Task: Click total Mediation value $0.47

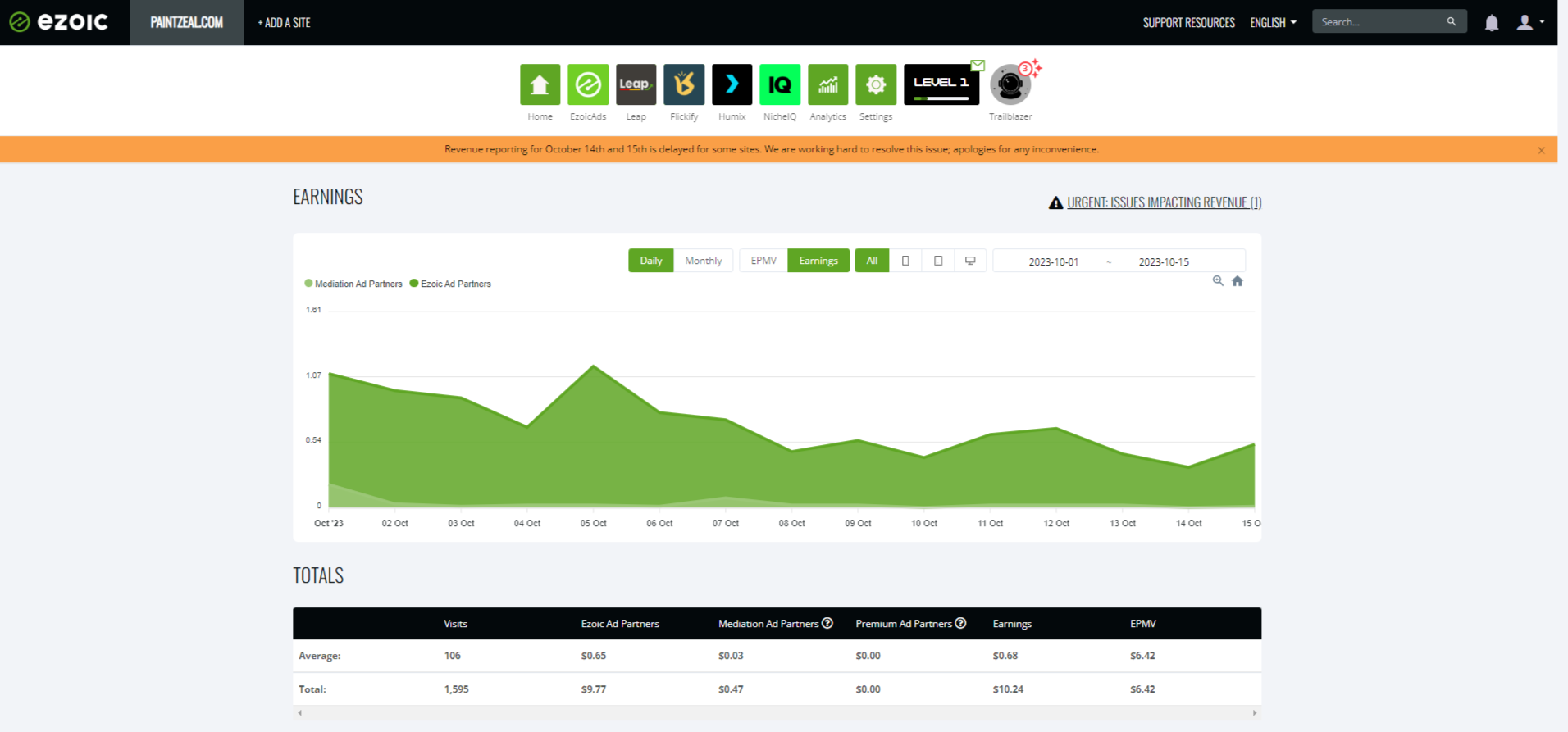Action: [731, 689]
